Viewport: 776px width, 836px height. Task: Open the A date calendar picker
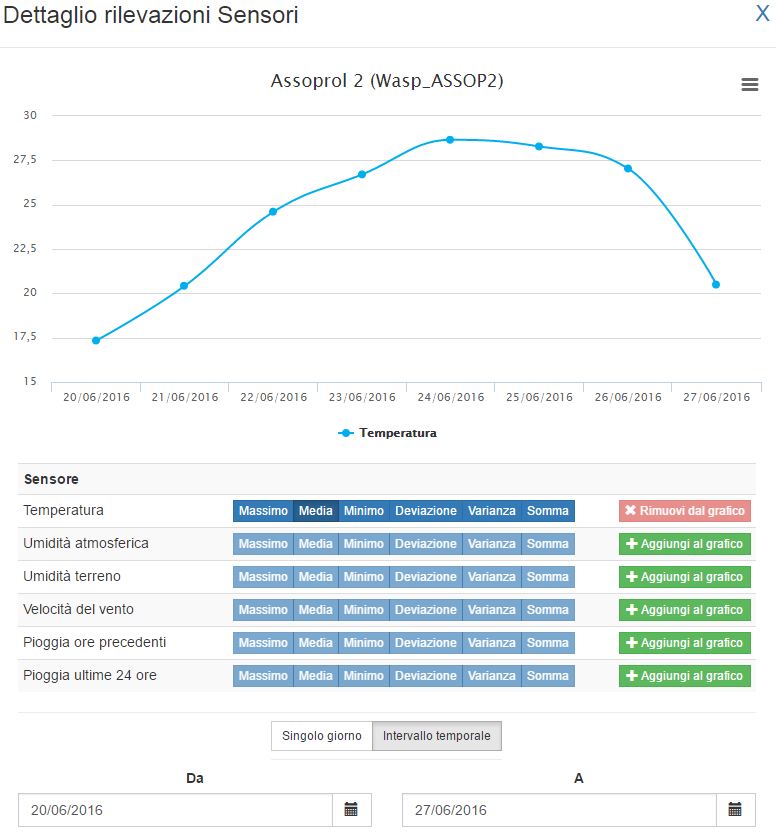click(735, 809)
